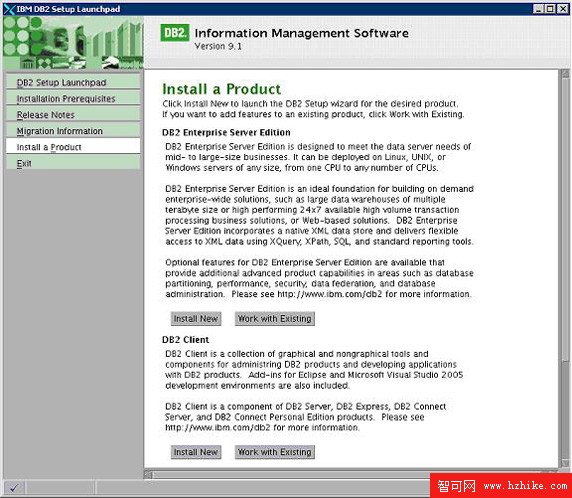Open Installation Prerequisites page
Viewport: 572px width, 498px height.
[73, 99]
